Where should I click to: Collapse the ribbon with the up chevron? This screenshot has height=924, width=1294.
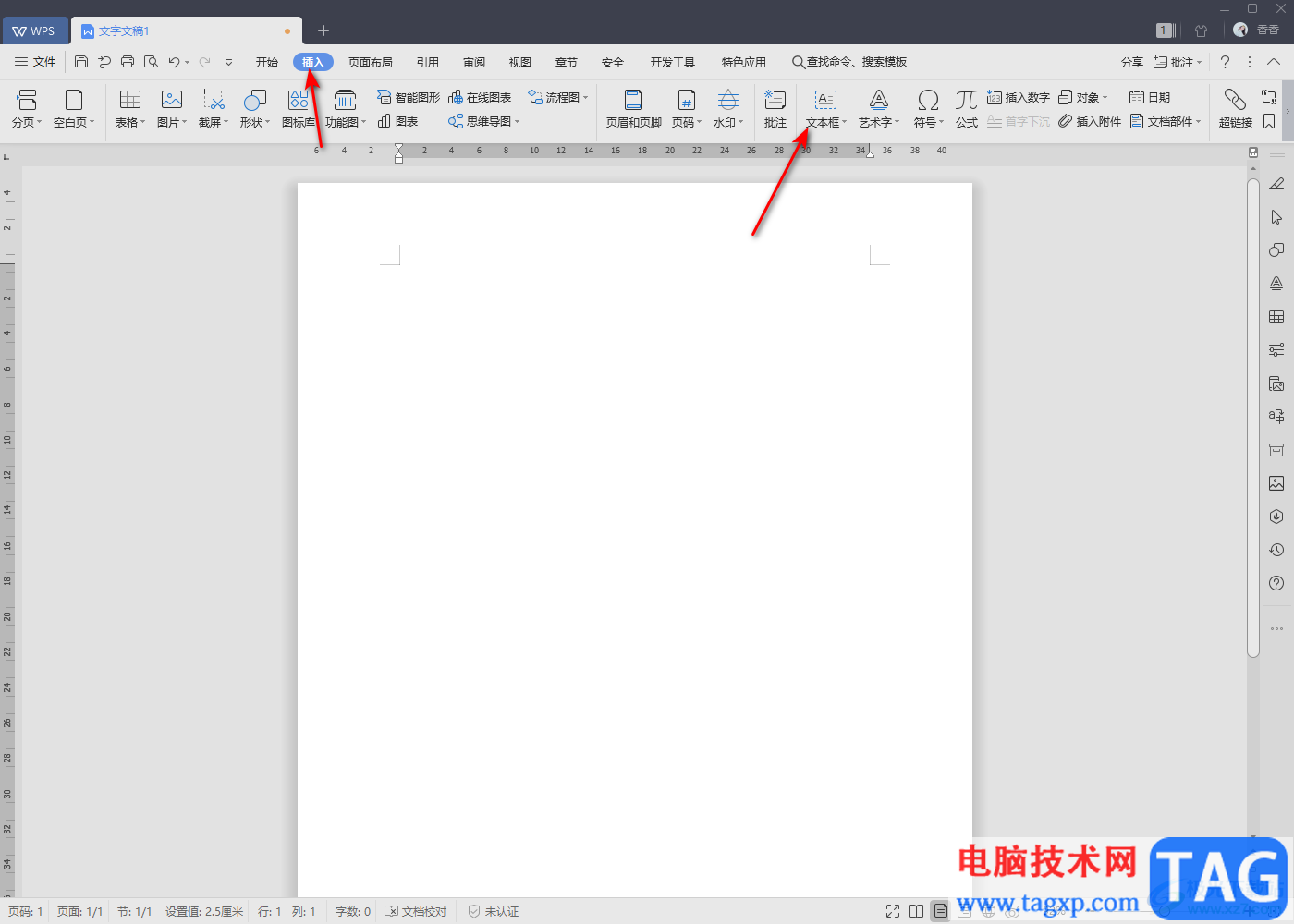click(x=1274, y=62)
